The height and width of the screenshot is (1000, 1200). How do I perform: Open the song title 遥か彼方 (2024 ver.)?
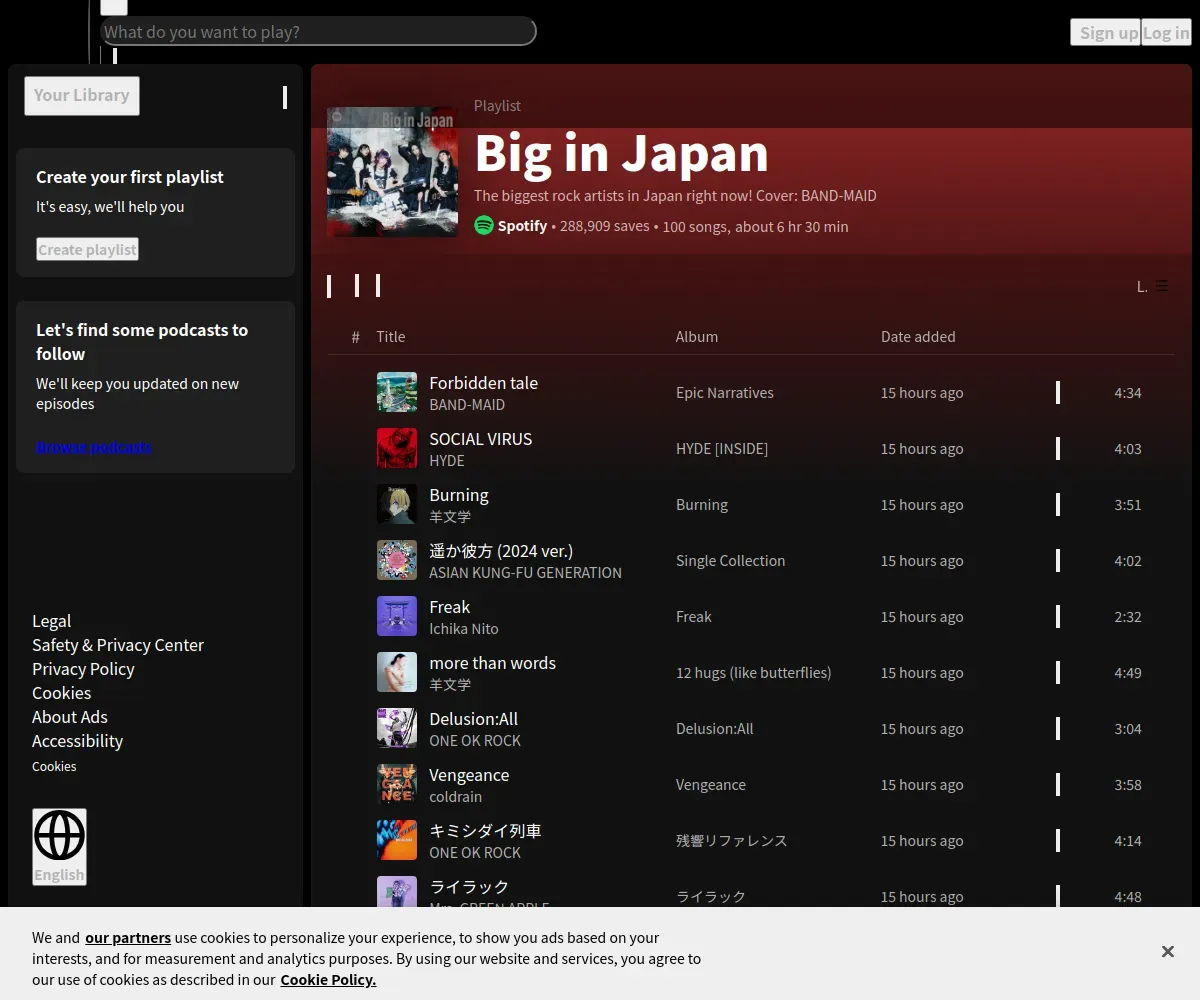coord(501,550)
